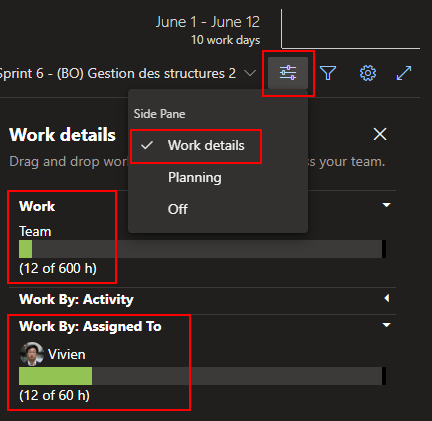This screenshot has width=432, height=421.
Task: Enter full screen mode with arrows icon
Action: (404, 73)
